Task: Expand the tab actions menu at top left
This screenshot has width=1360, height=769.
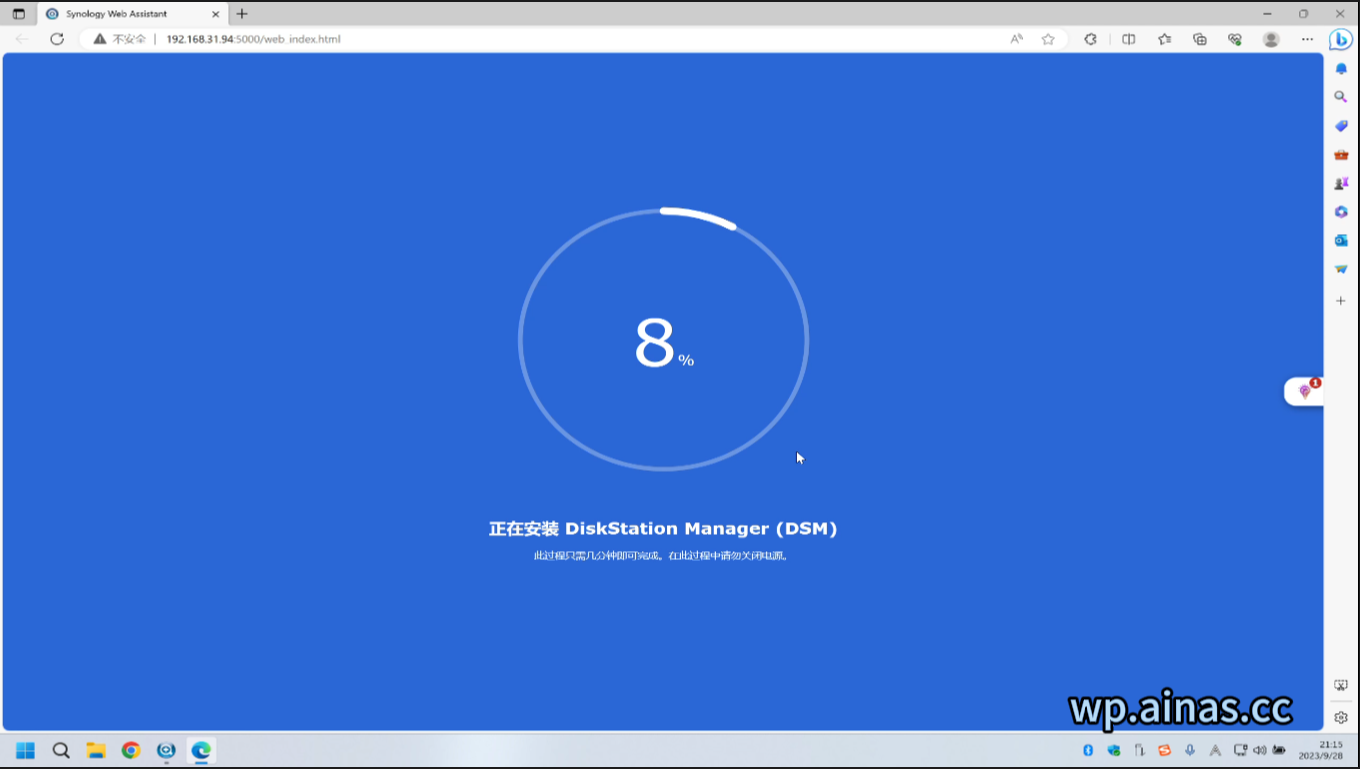Action: point(18,14)
